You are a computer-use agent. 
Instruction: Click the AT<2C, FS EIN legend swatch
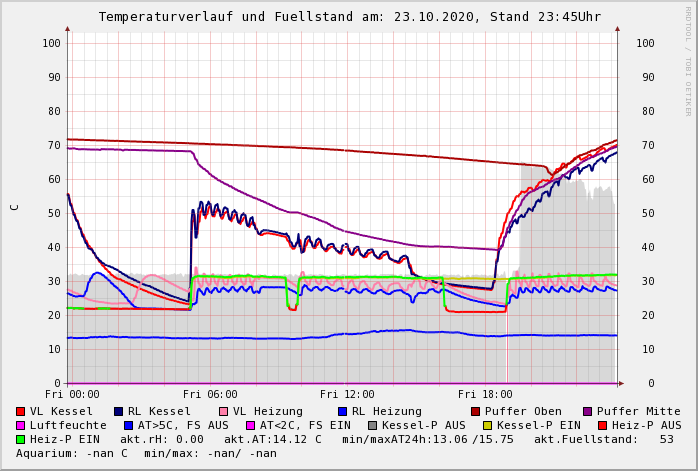(x=251, y=425)
